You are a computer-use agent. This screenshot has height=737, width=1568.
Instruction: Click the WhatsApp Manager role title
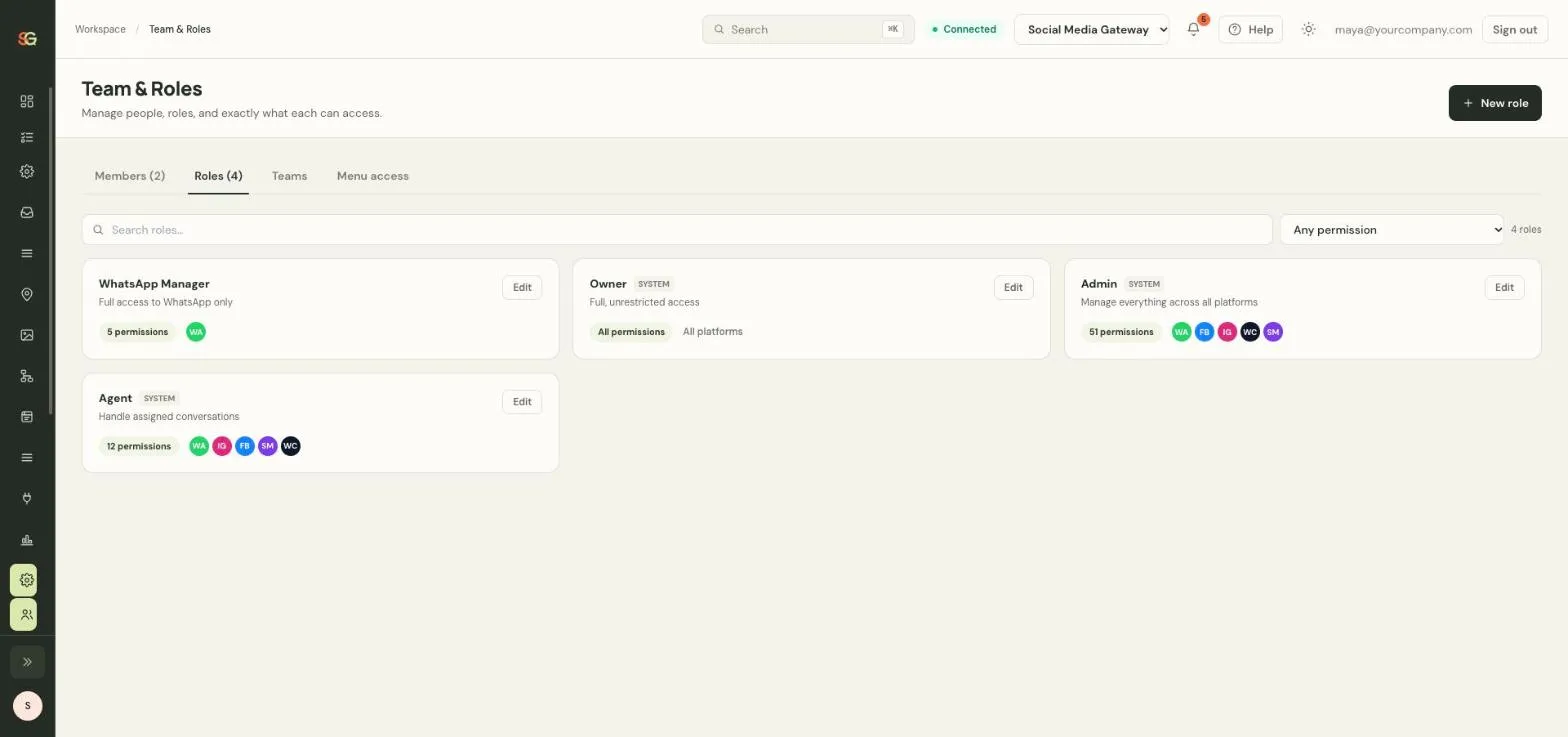[x=154, y=284]
